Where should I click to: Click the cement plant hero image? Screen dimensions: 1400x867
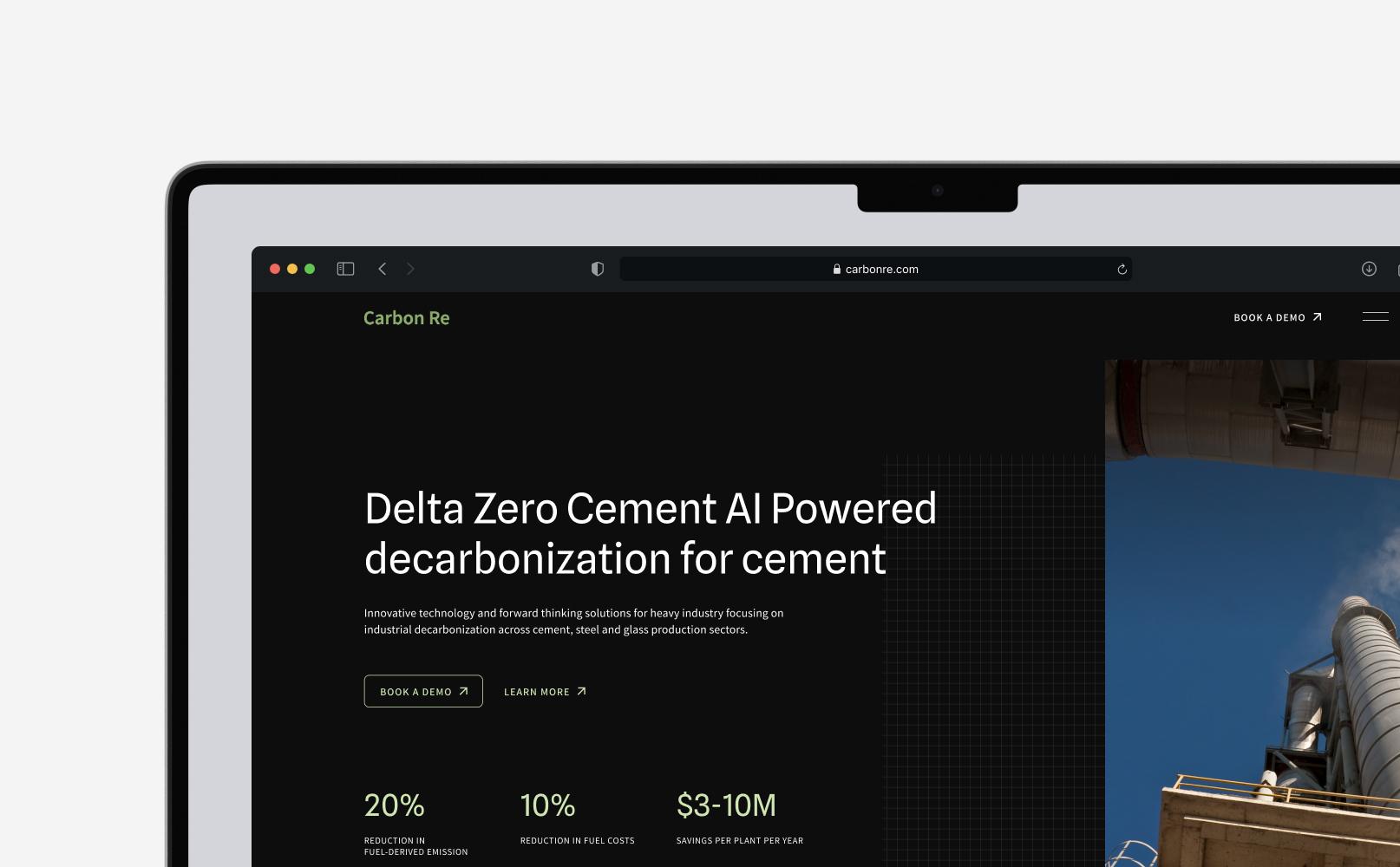1253,613
